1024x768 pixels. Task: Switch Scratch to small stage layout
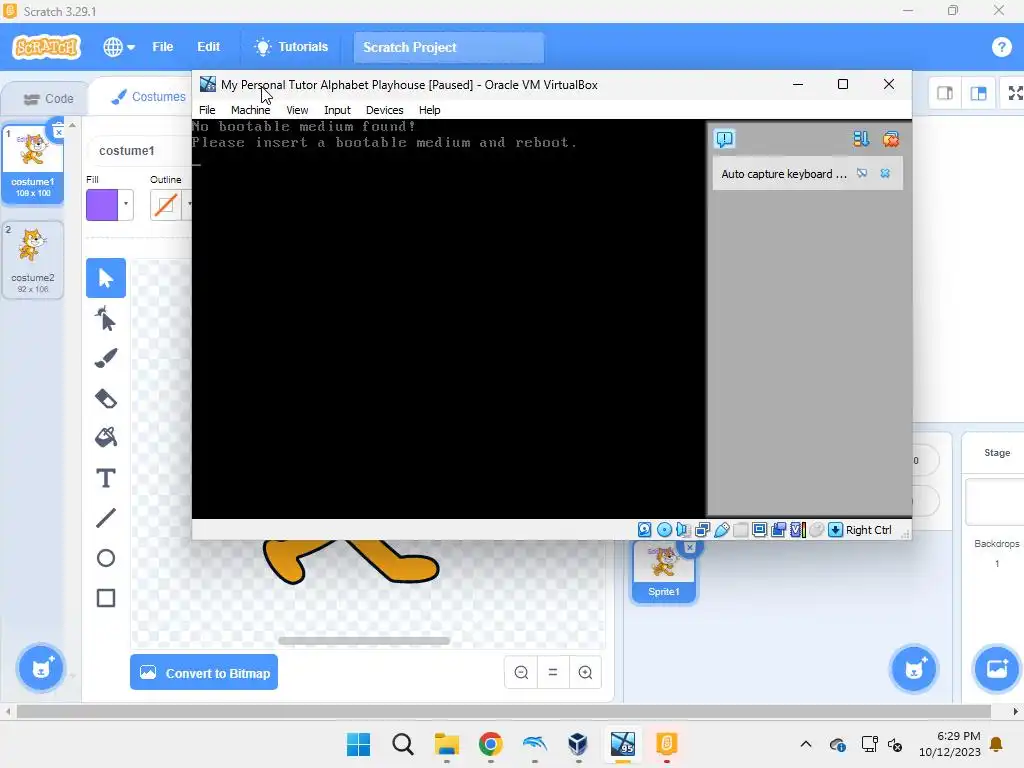(x=945, y=93)
